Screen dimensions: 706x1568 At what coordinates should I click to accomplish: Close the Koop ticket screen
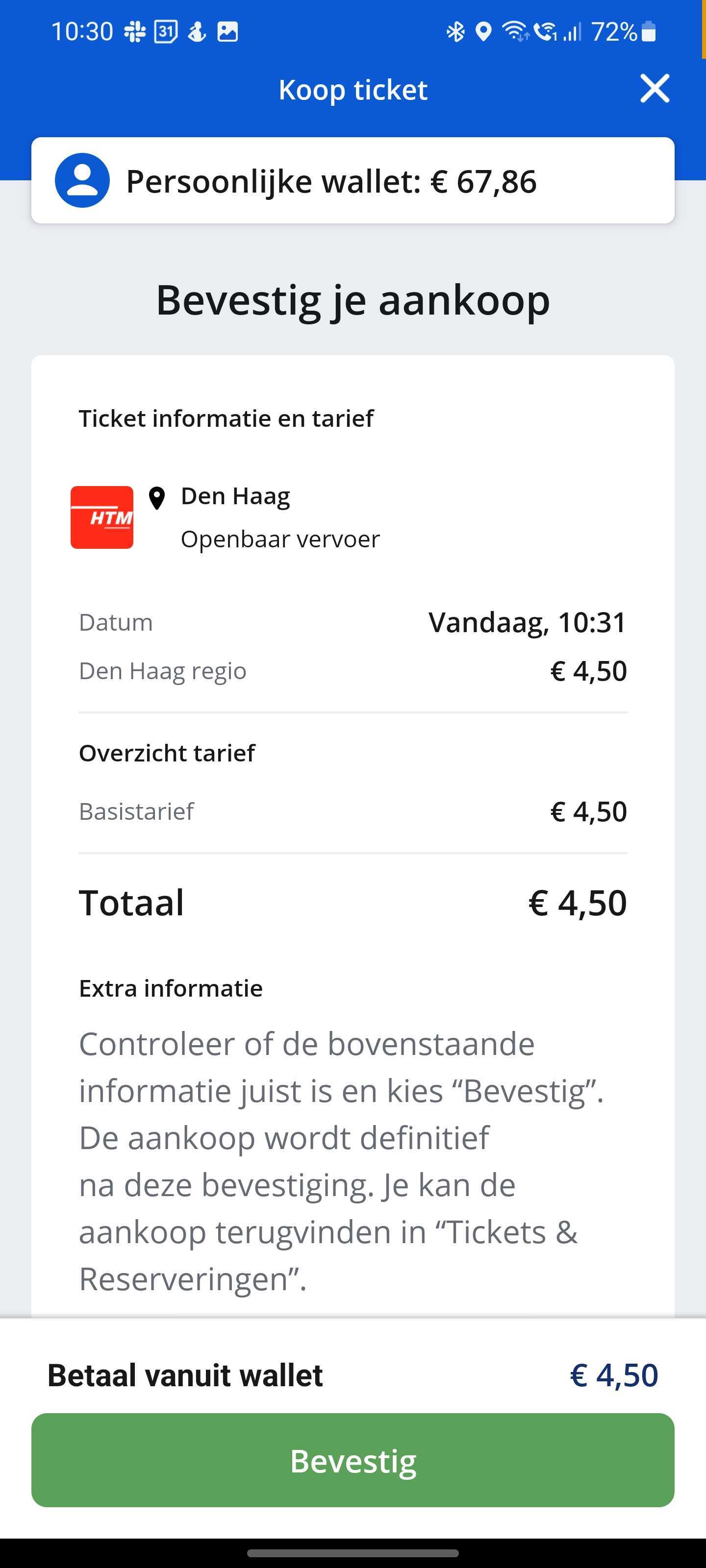click(655, 89)
